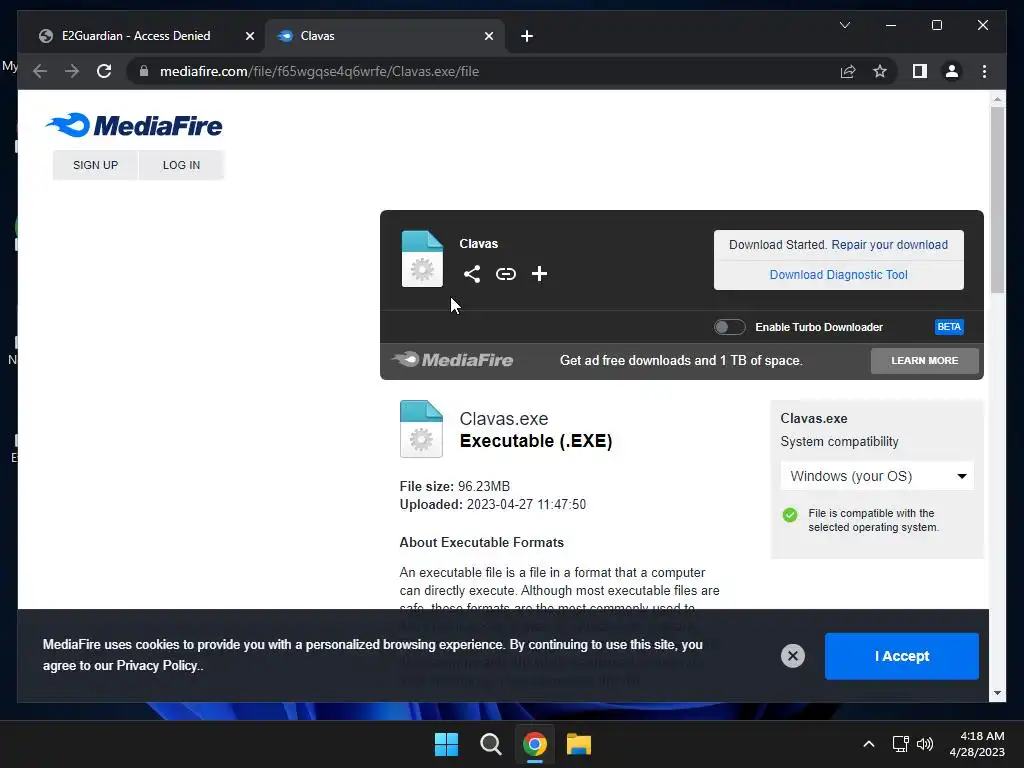The height and width of the screenshot is (768, 1024).
Task: Click the Clavas.exe file icon in details
Action: [x=421, y=428]
